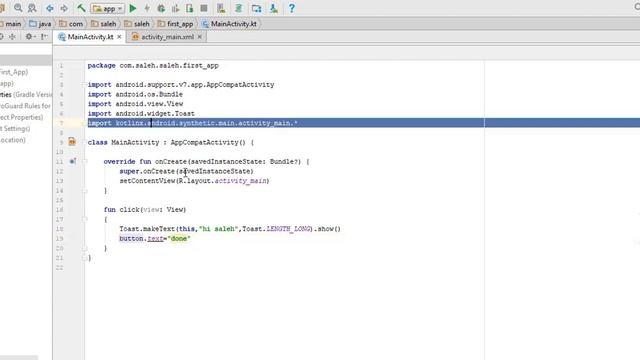Click line number 22 in the gutter
The width and height of the screenshot is (640, 360).
click(60, 267)
